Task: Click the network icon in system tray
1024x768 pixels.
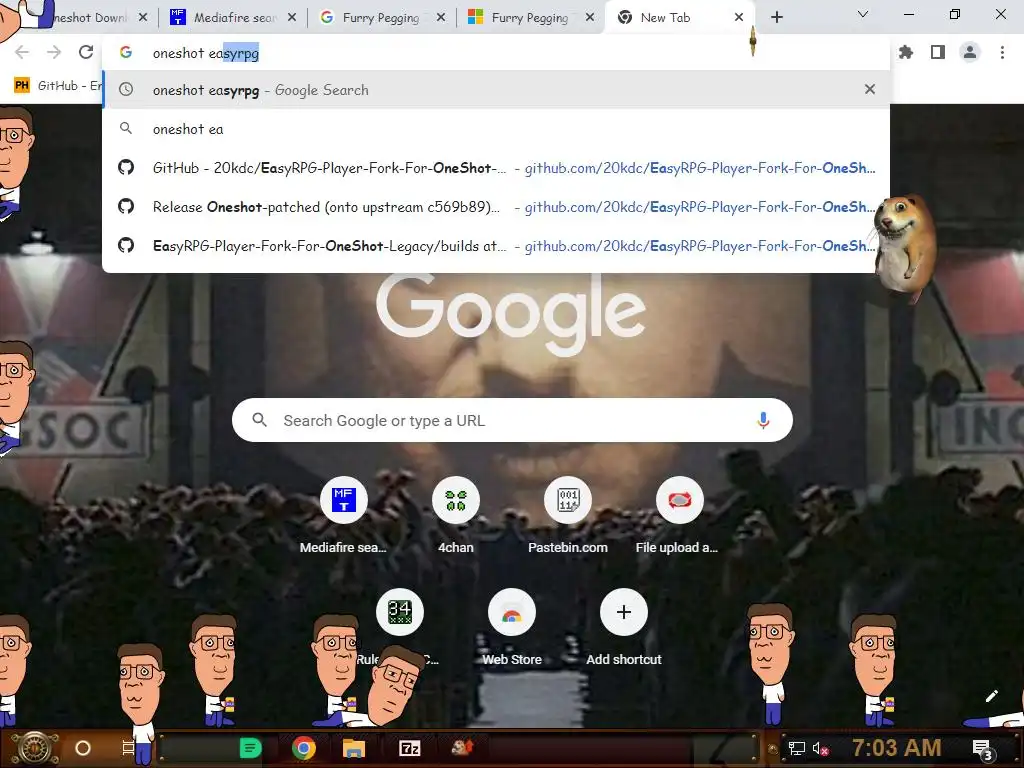Action: pos(797,748)
